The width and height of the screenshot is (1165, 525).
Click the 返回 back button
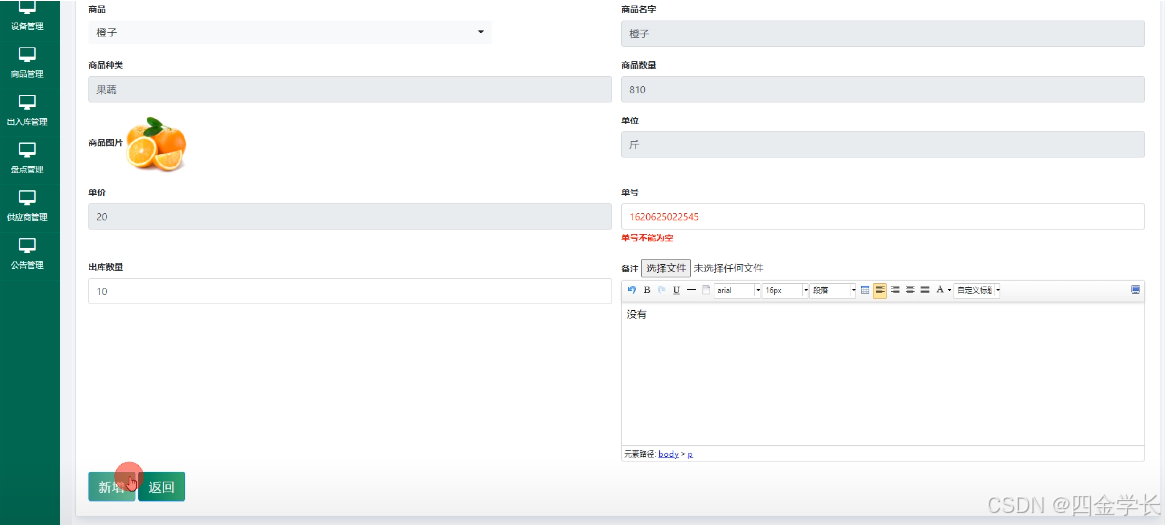tap(161, 487)
